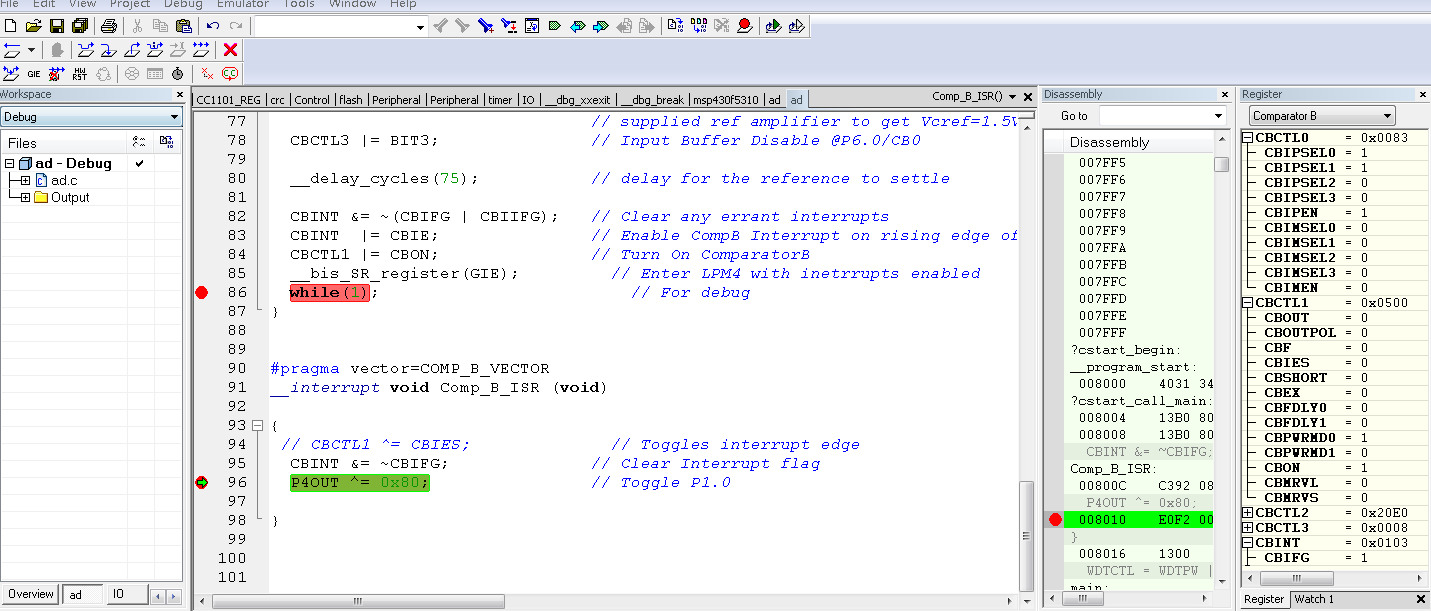Collapse the CBCTL0 register group

pos(1248,138)
